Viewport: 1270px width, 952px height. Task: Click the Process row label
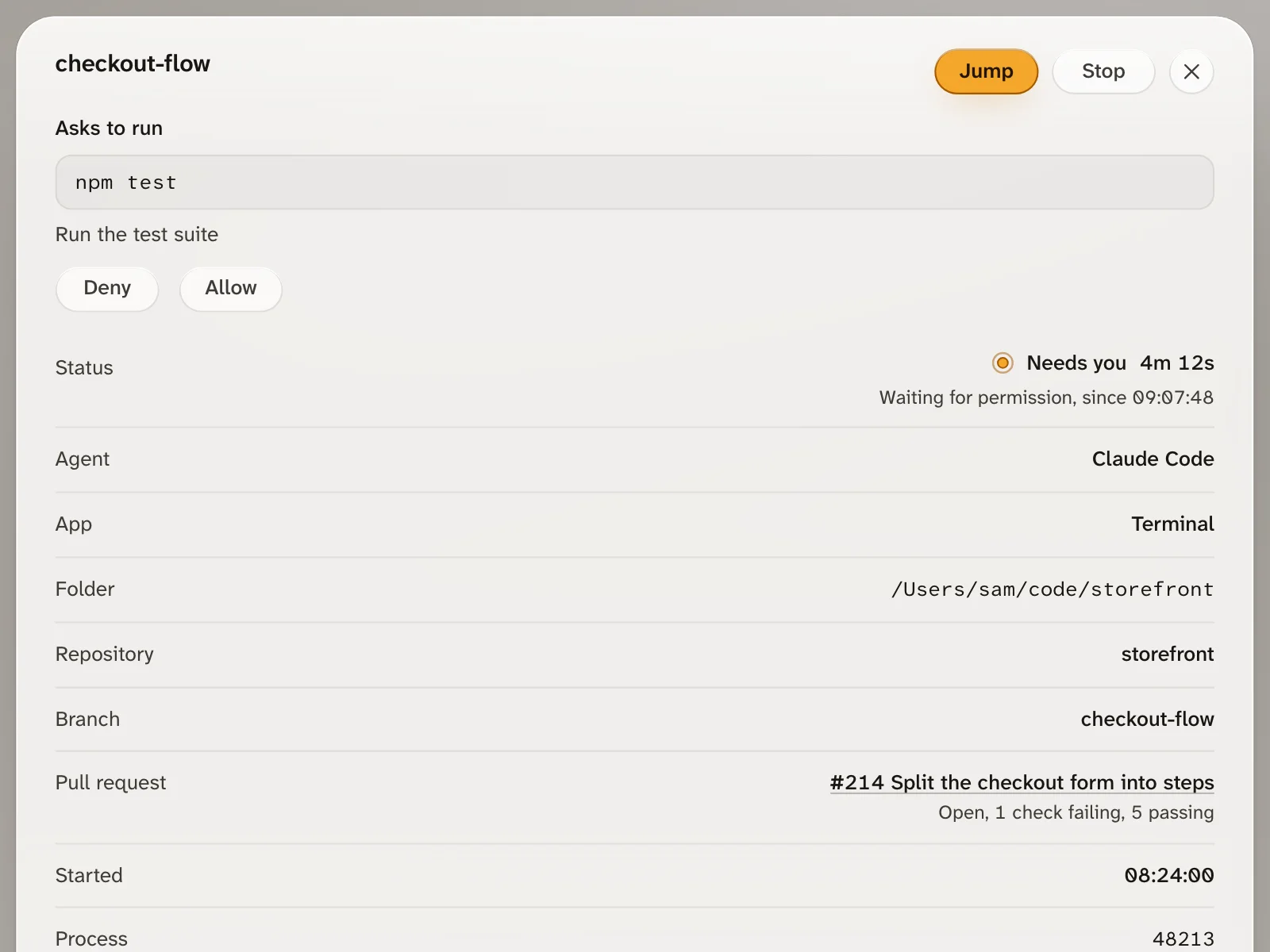91,939
